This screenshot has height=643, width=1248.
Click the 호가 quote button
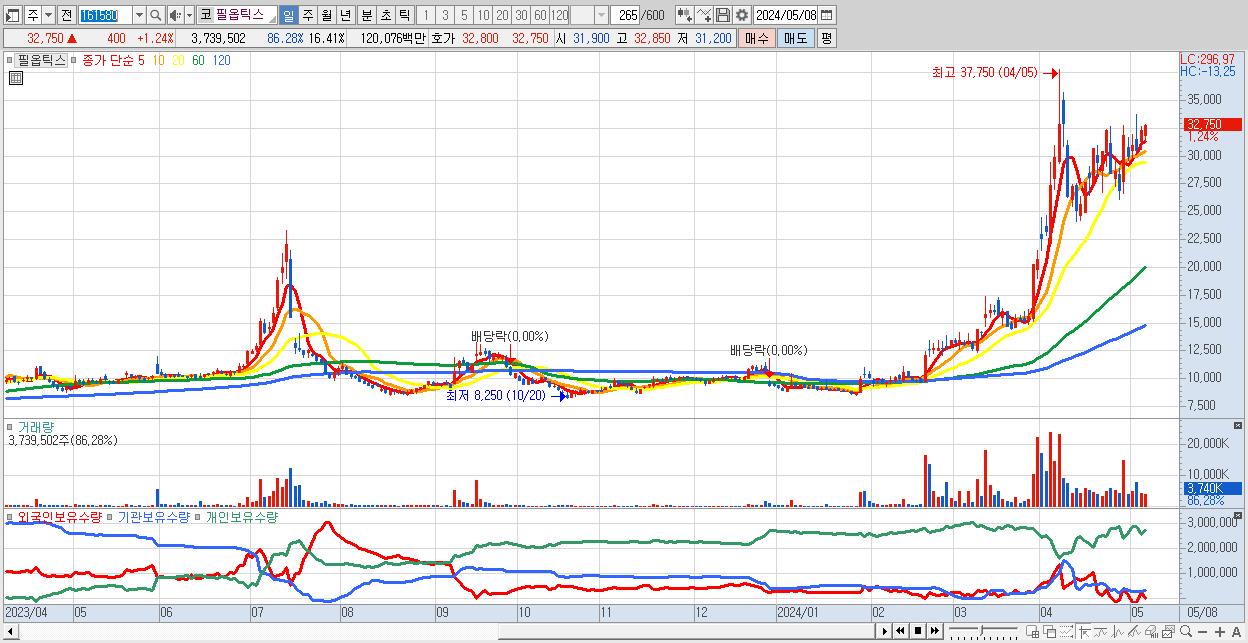point(443,38)
